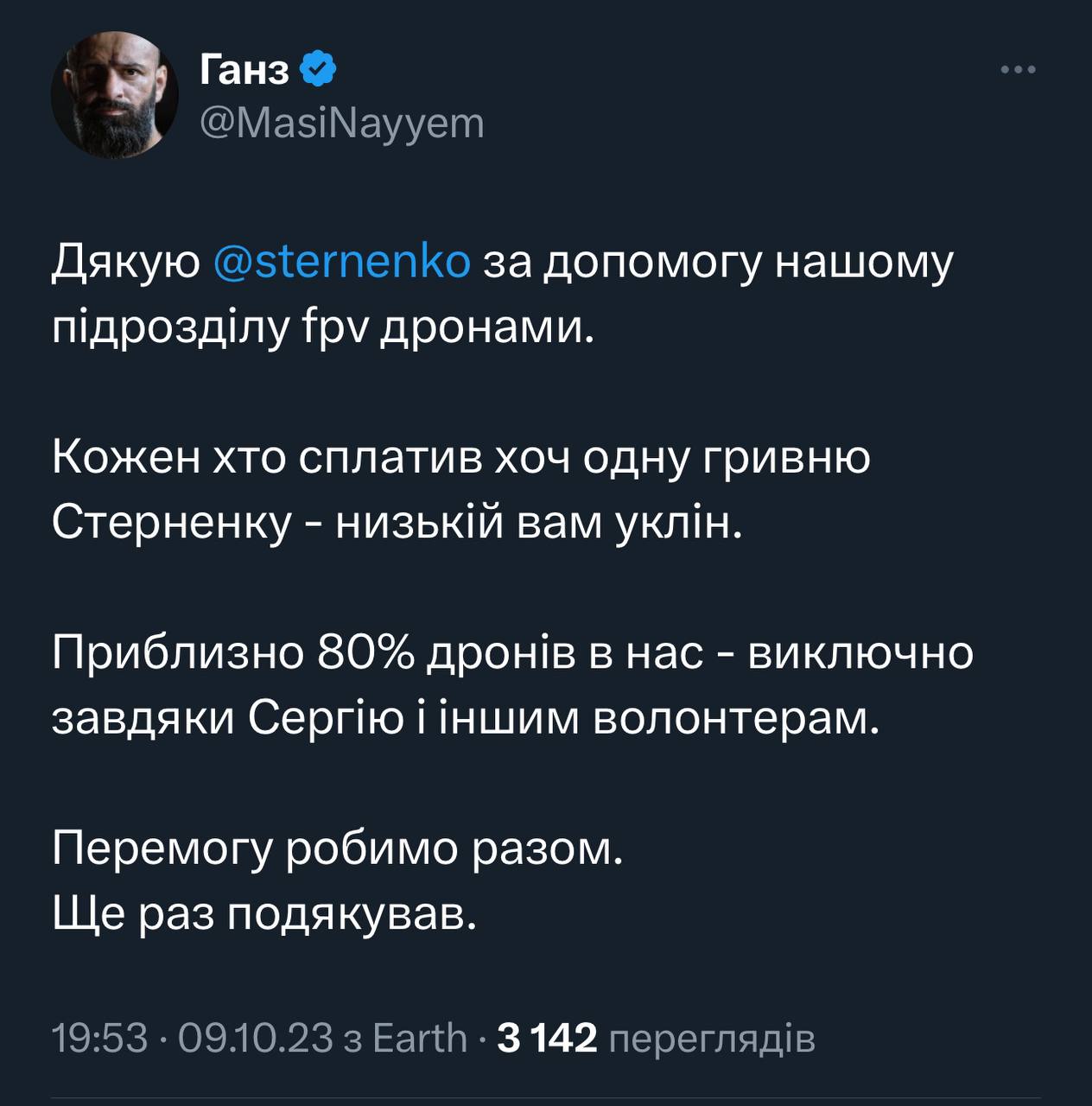Click the 19:53 post time

point(99,1038)
